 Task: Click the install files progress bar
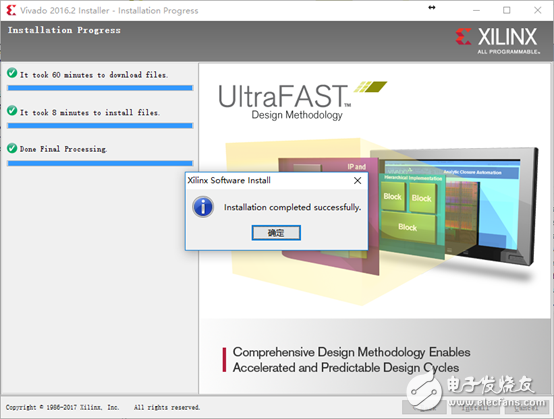pyautogui.click(x=100, y=126)
